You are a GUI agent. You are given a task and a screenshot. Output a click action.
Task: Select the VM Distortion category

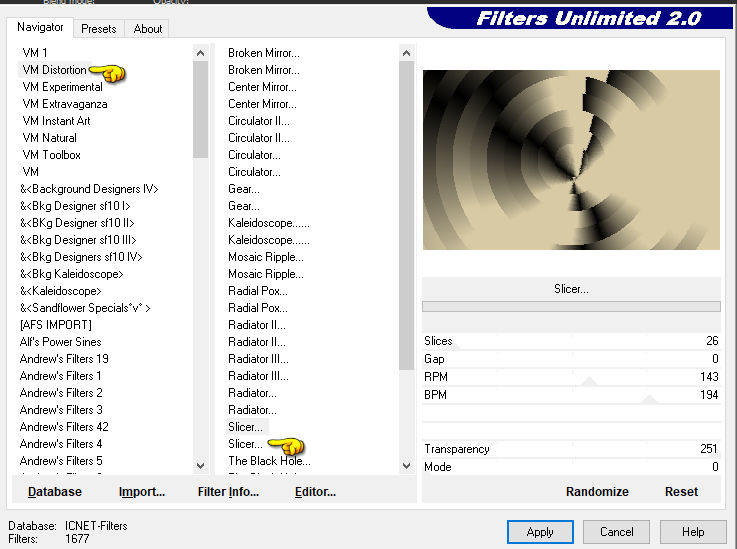pos(55,70)
